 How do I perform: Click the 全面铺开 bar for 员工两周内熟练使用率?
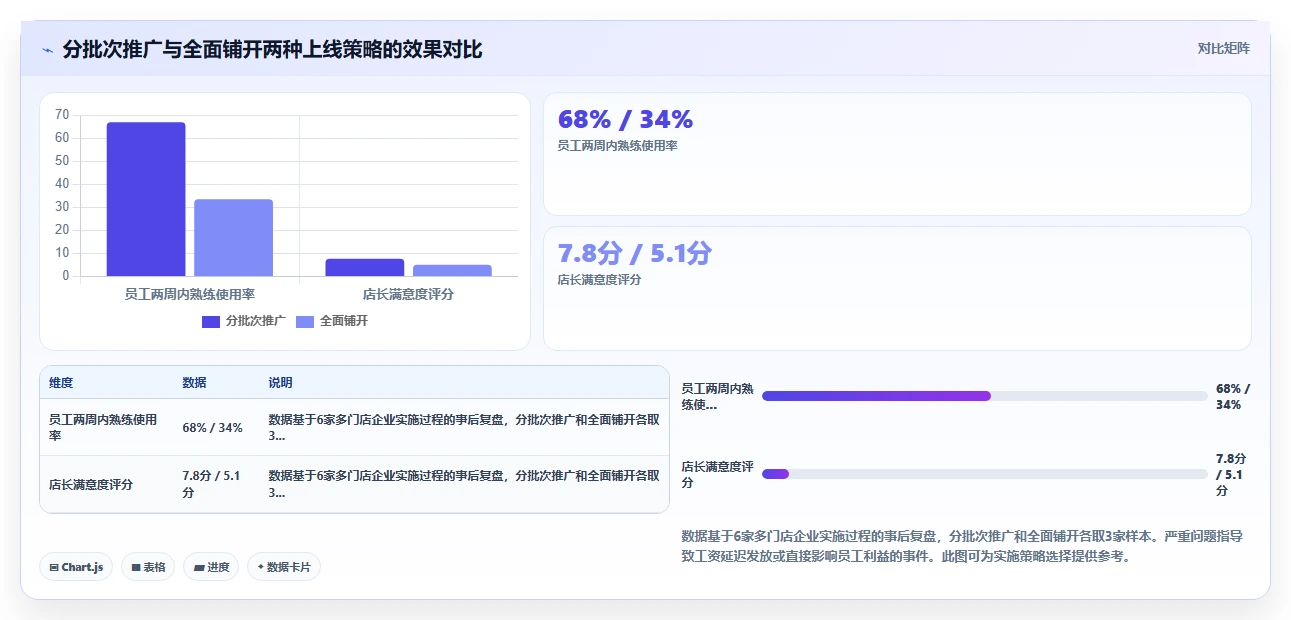(233, 238)
